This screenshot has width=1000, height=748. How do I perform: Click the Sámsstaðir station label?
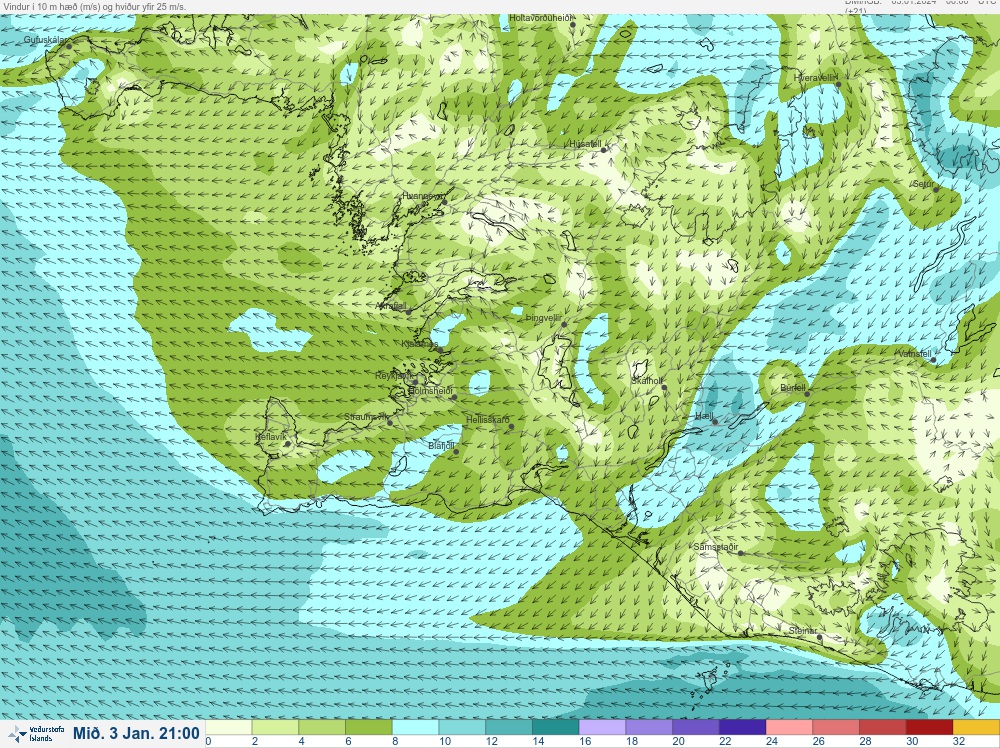(716, 547)
